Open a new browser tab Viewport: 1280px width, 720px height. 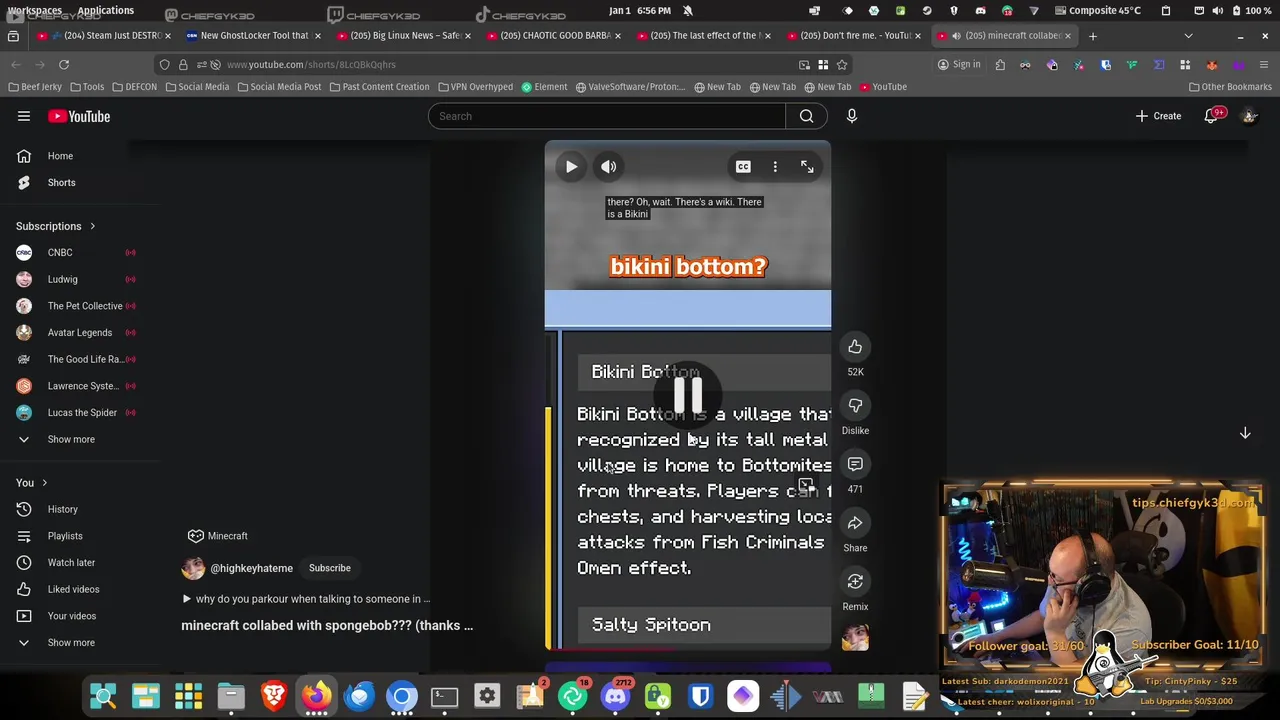tap(1093, 36)
